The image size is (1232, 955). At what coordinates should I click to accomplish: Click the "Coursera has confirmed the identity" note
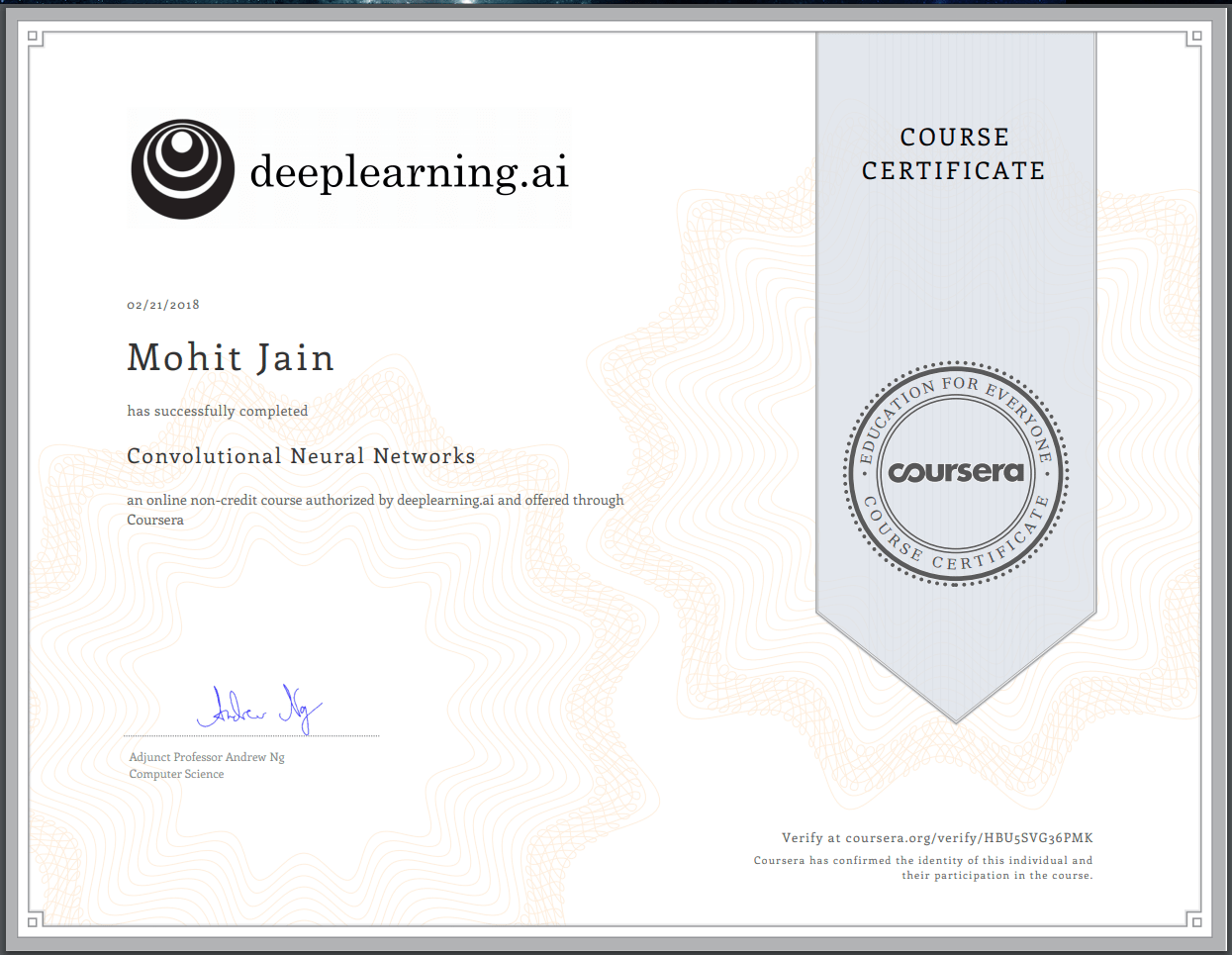coord(923,868)
